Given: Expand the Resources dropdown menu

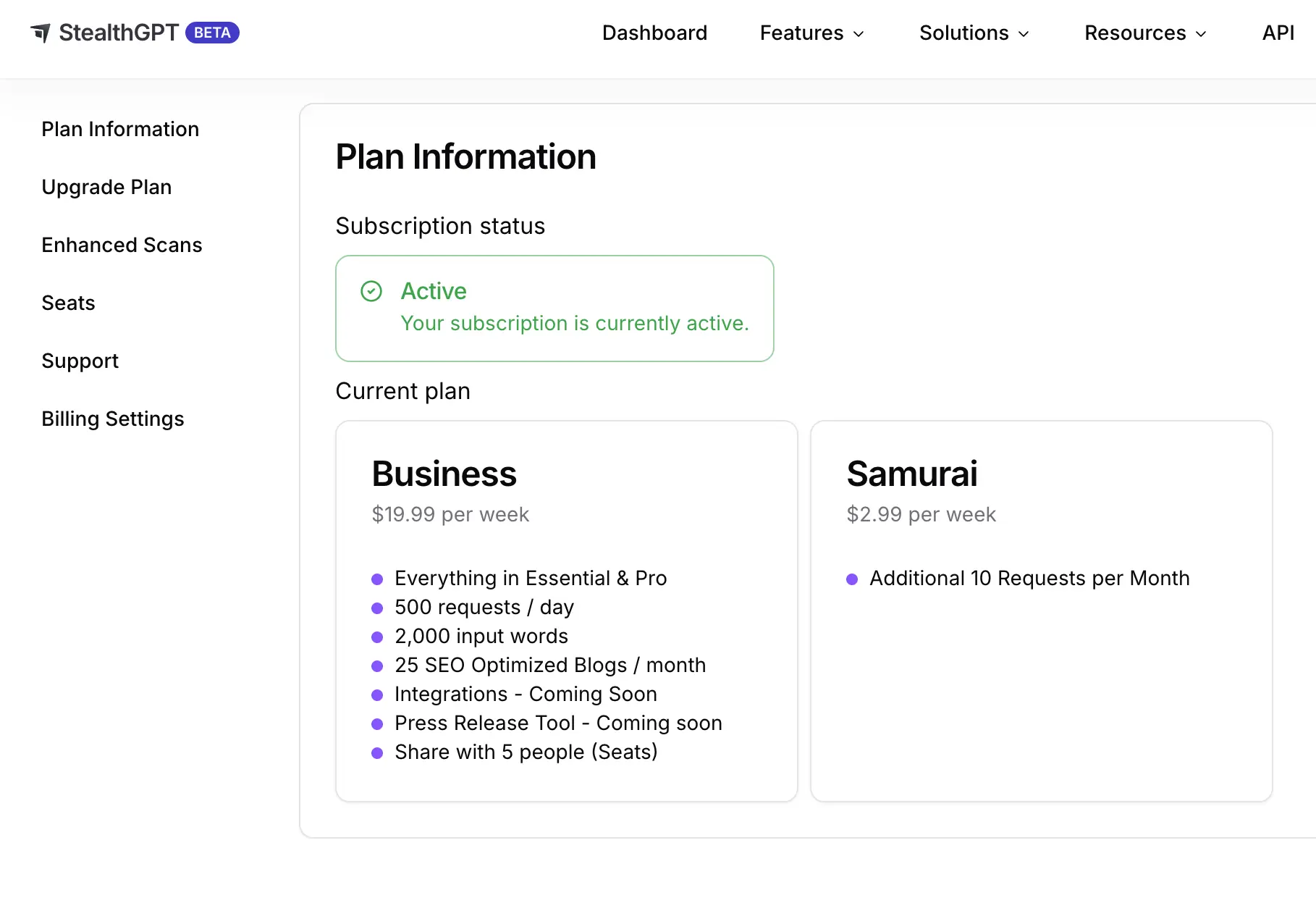Looking at the screenshot, I should [x=1145, y=33].
